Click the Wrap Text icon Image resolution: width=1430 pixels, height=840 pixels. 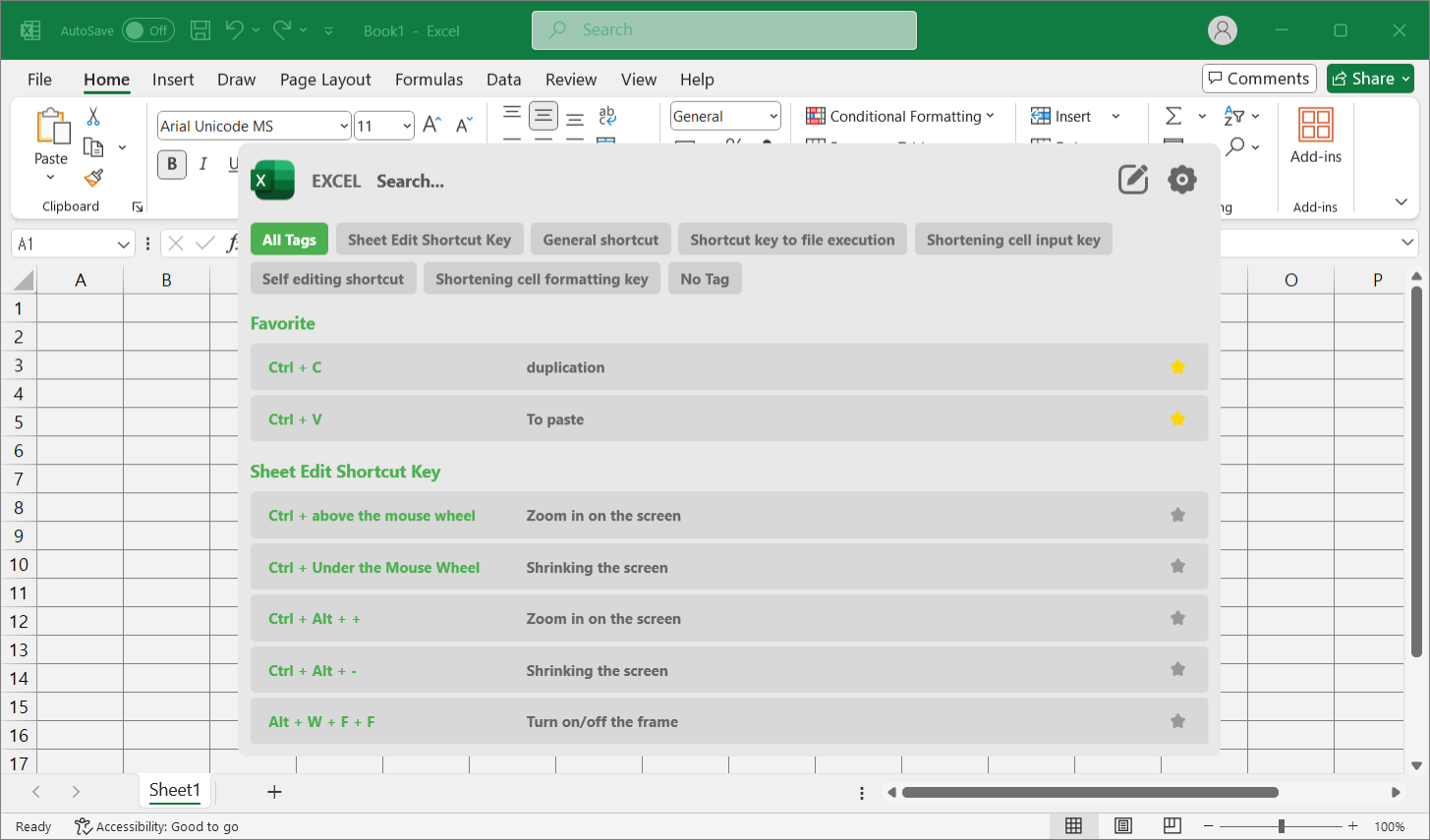(x=607, y=116)
